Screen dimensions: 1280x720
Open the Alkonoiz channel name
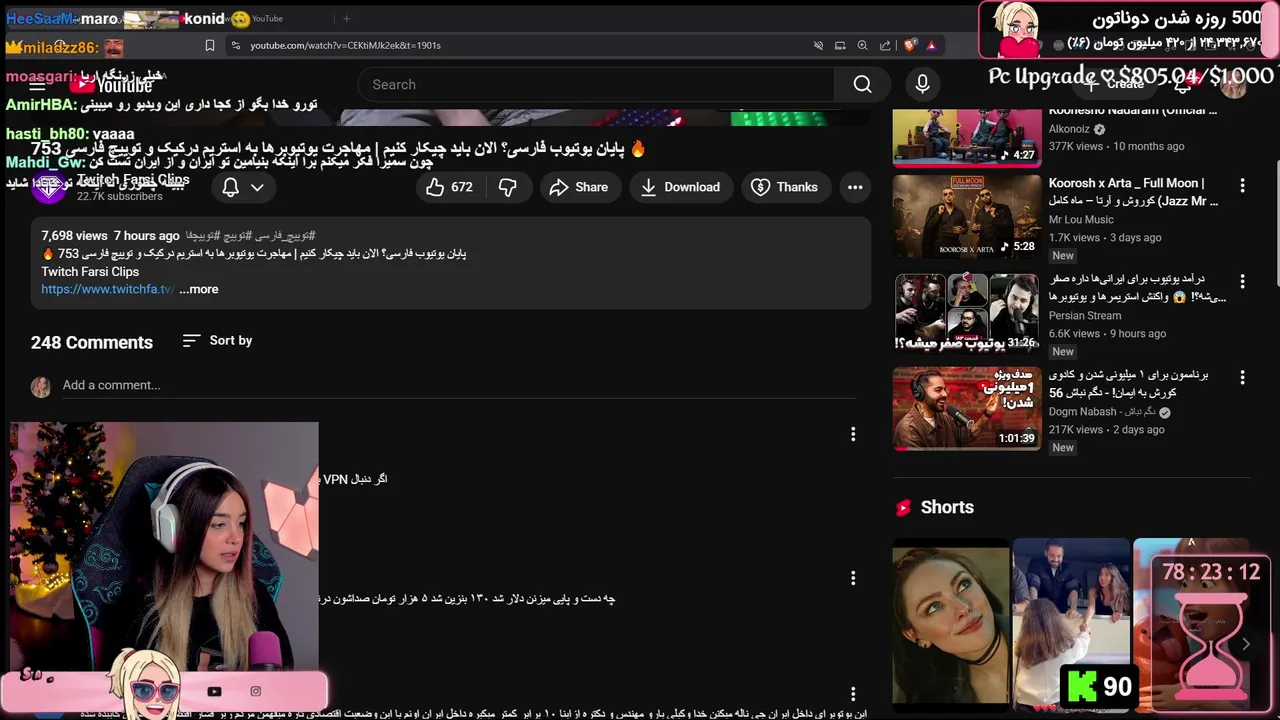coord(1069,130)
